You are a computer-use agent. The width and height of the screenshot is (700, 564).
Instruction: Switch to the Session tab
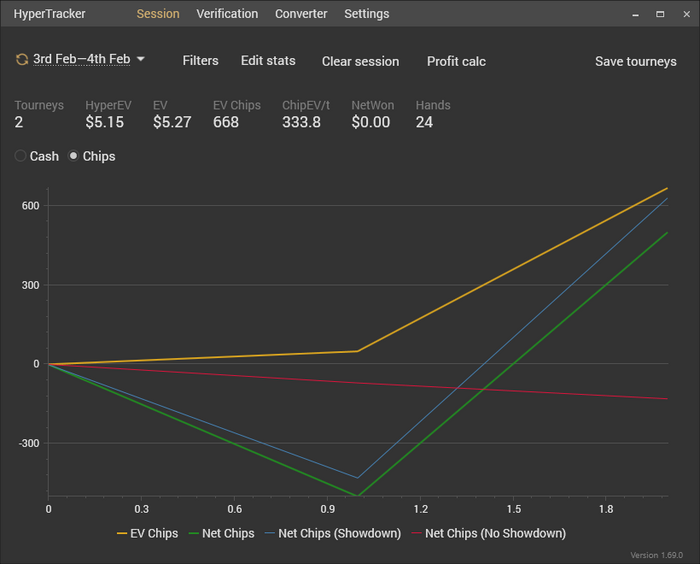click(x=158, y=14)
